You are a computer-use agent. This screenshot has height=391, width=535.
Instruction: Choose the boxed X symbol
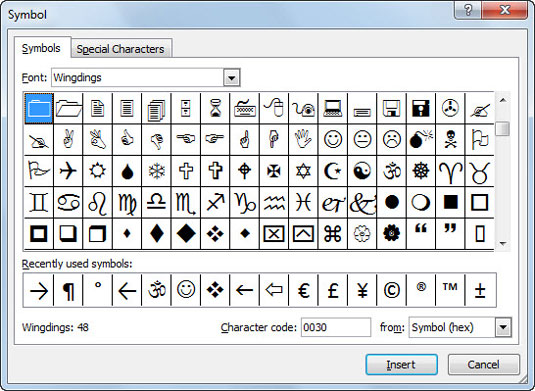pos(274,234)
